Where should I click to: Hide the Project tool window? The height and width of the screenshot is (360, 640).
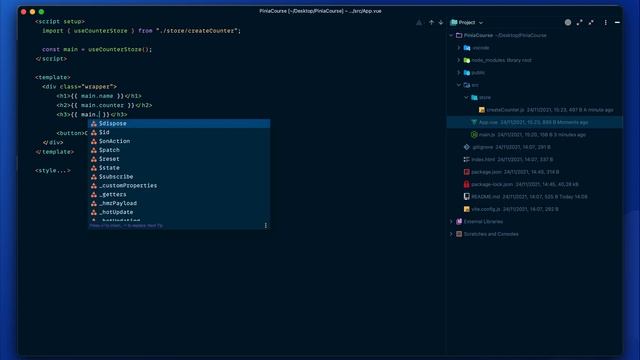click(x=617, y=22)
